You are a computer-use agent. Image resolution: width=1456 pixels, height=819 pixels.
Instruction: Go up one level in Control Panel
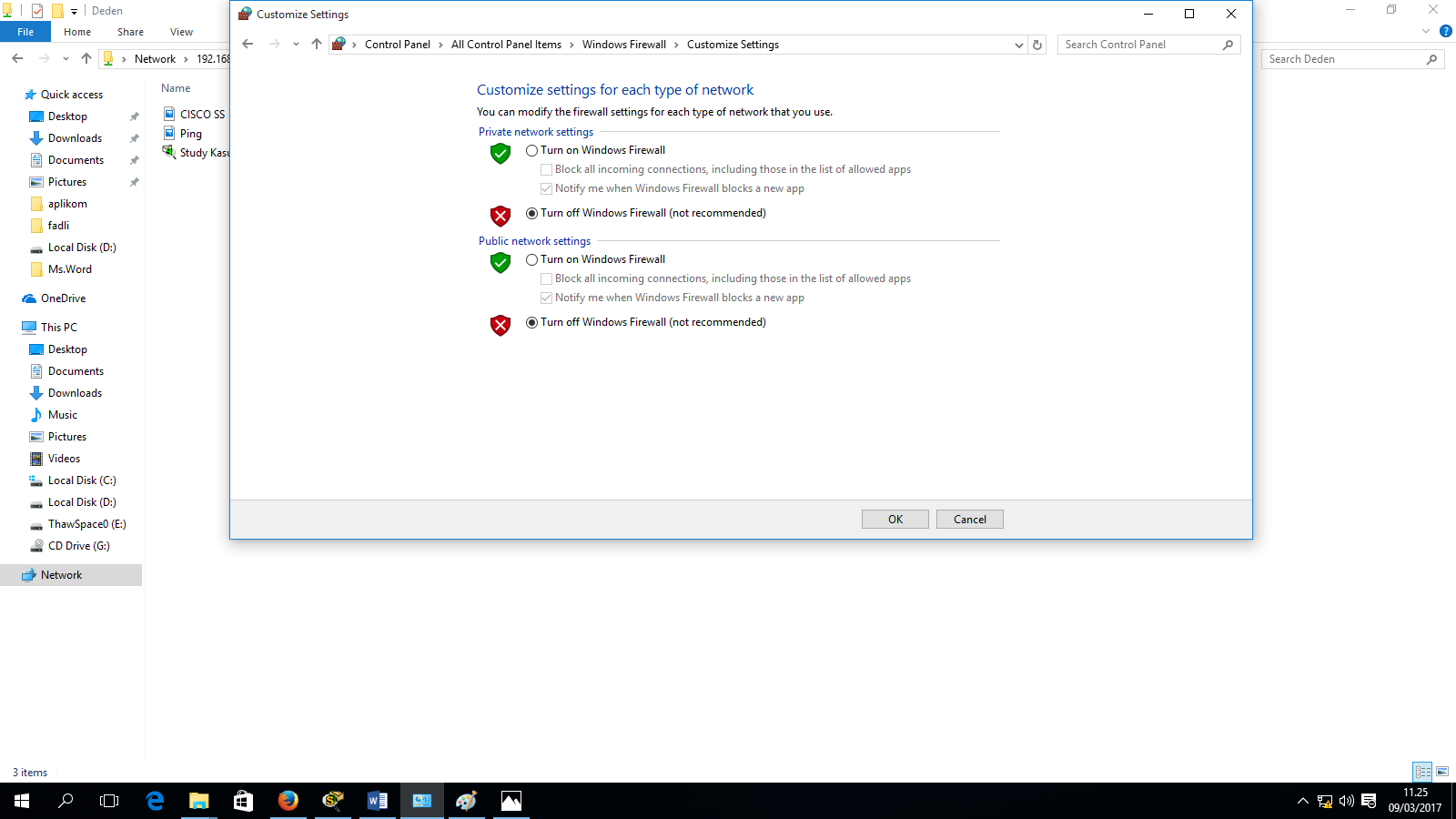click(317, 45)
